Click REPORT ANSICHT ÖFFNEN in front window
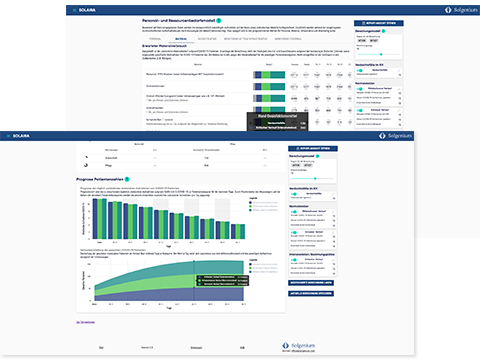 tap(313, 148)
